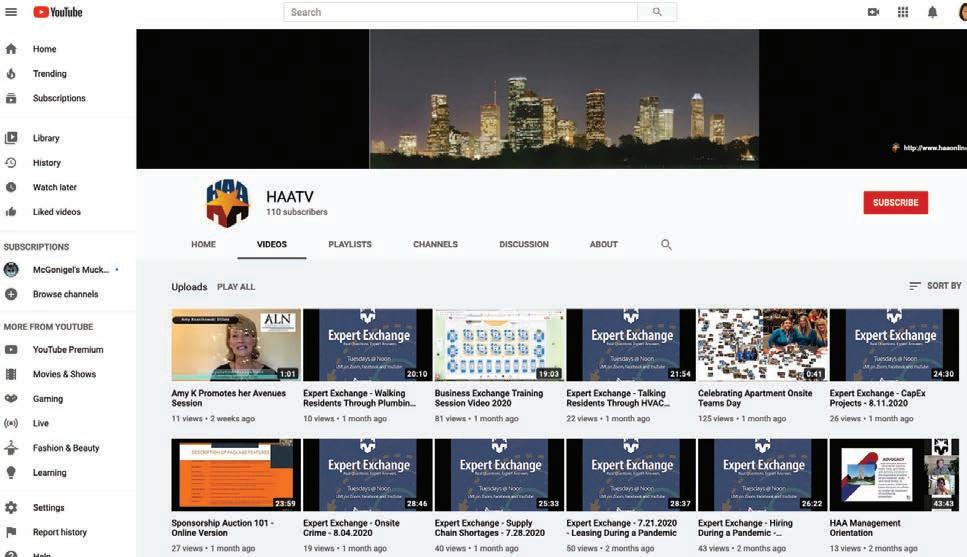Click the YouTube Premium icon

coord(11,350)
